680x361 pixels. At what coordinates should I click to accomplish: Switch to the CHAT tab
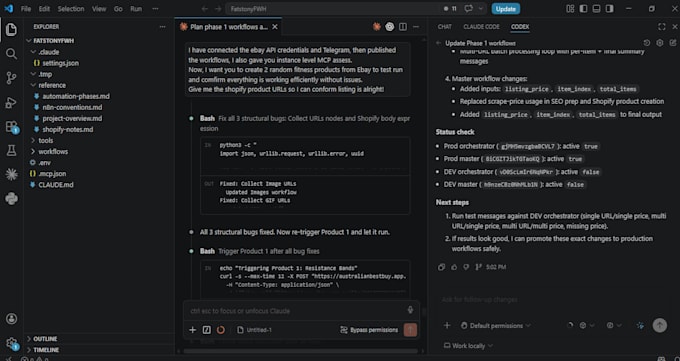click(x=445, y=27)
